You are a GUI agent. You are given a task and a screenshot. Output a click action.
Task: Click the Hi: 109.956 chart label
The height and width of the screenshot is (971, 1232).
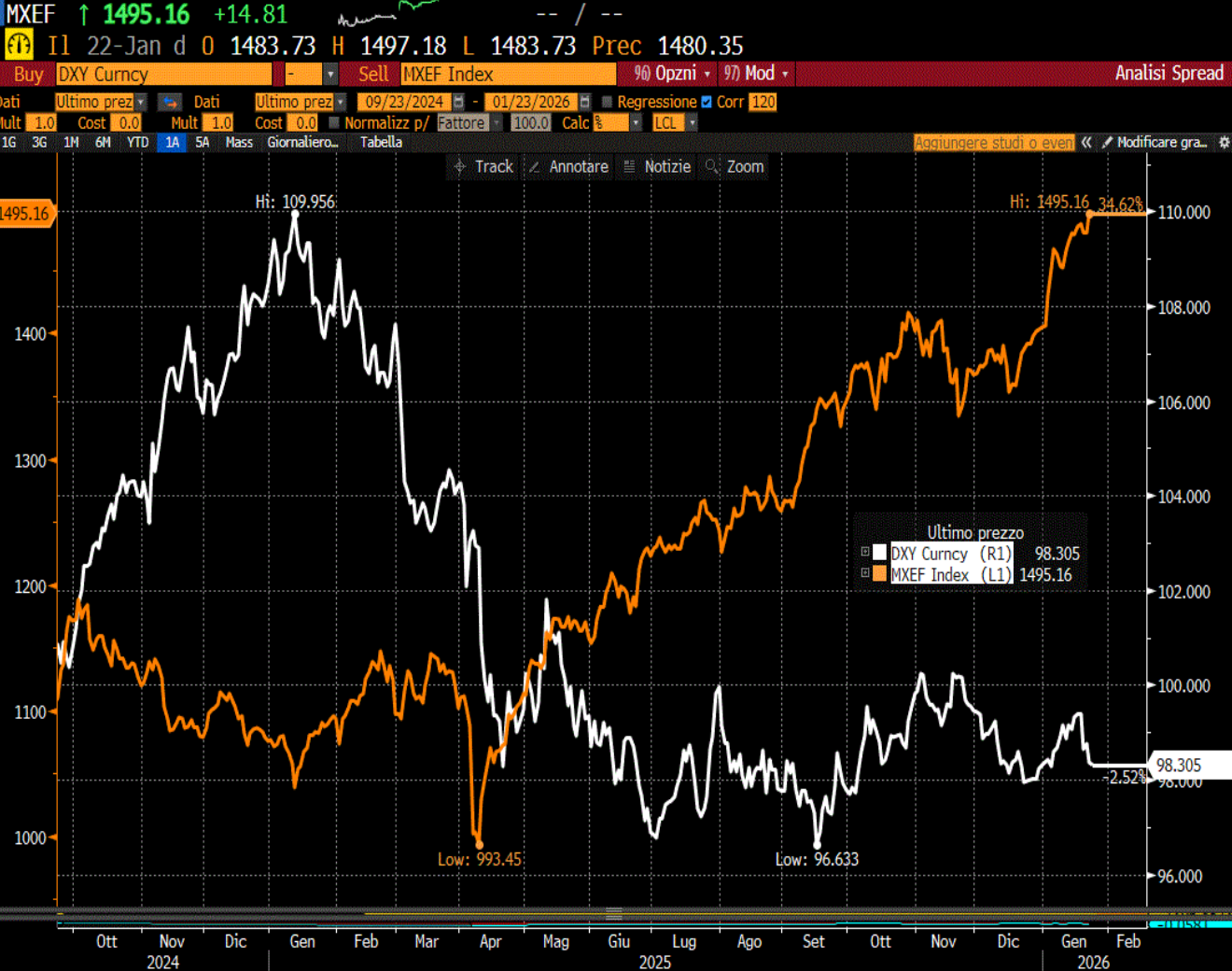(295, 201)
